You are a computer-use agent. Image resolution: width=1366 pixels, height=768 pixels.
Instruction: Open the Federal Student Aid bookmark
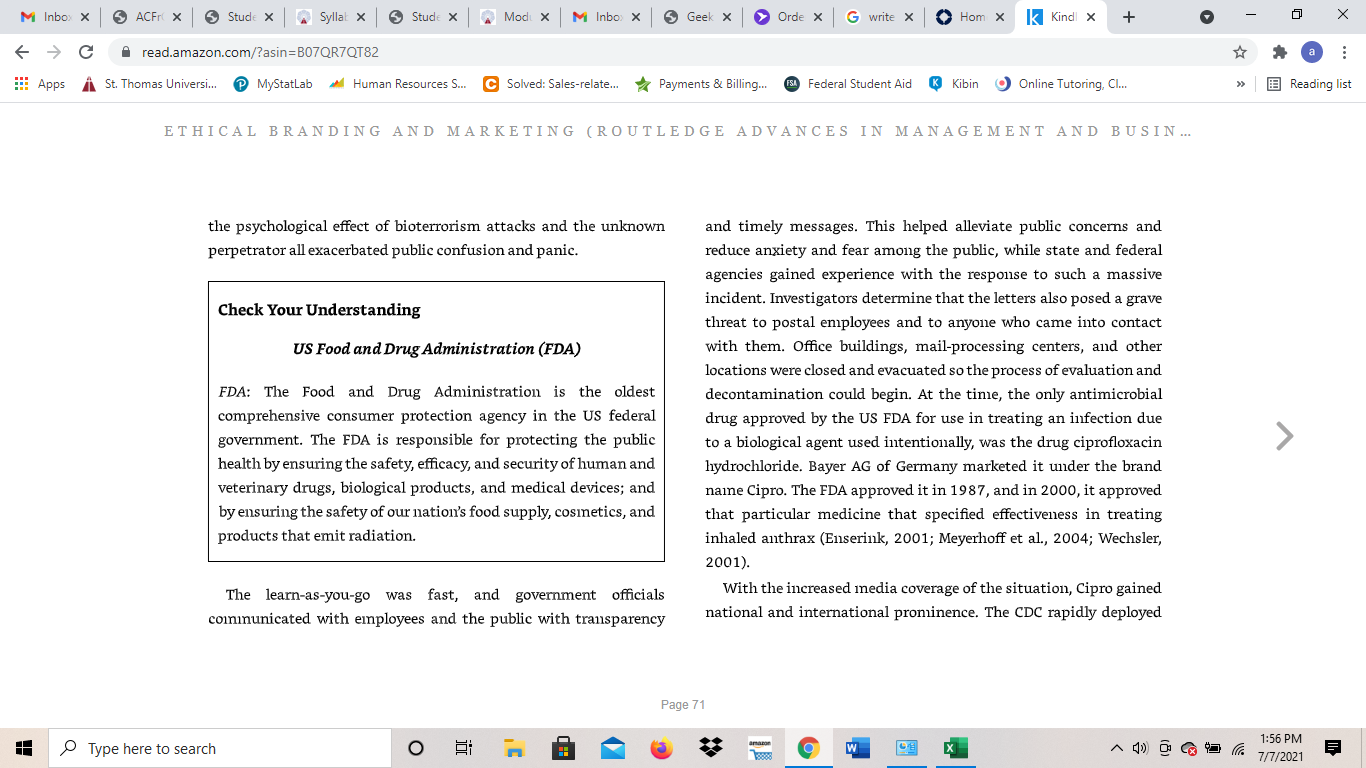pyautogui.click(x=848, y=84)
